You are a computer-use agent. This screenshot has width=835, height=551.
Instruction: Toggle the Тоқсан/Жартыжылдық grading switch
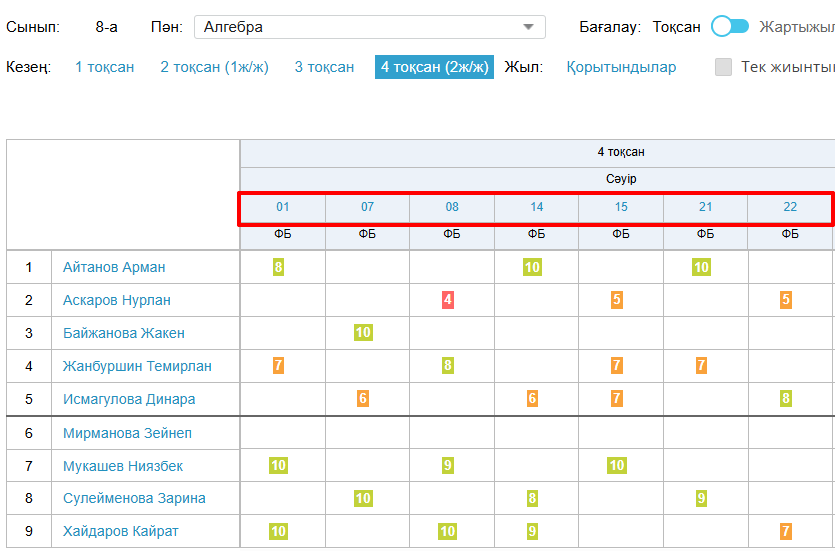click(x=729, y=27)
